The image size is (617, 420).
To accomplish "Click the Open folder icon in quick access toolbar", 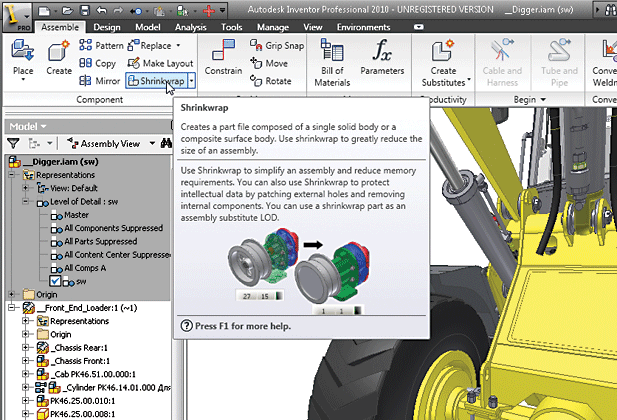I will tap(68, 11).
